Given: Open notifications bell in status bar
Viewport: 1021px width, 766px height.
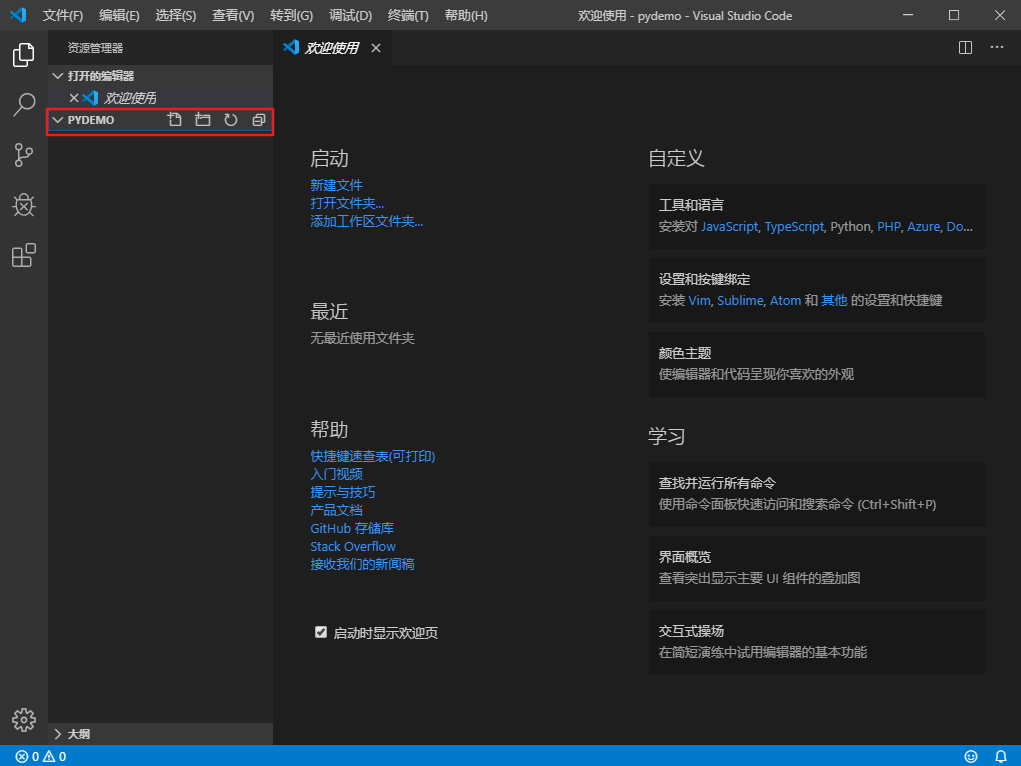Looking at the screenshot, I should pos(1001,756).
